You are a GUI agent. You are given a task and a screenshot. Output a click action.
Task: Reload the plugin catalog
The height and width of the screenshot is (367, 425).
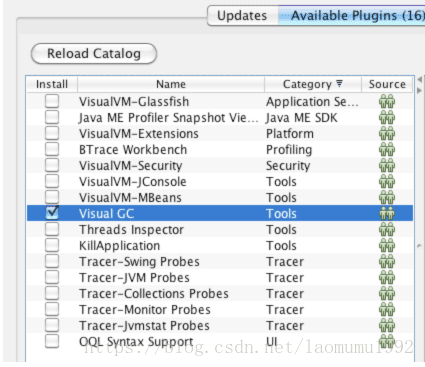pos(94,53)
